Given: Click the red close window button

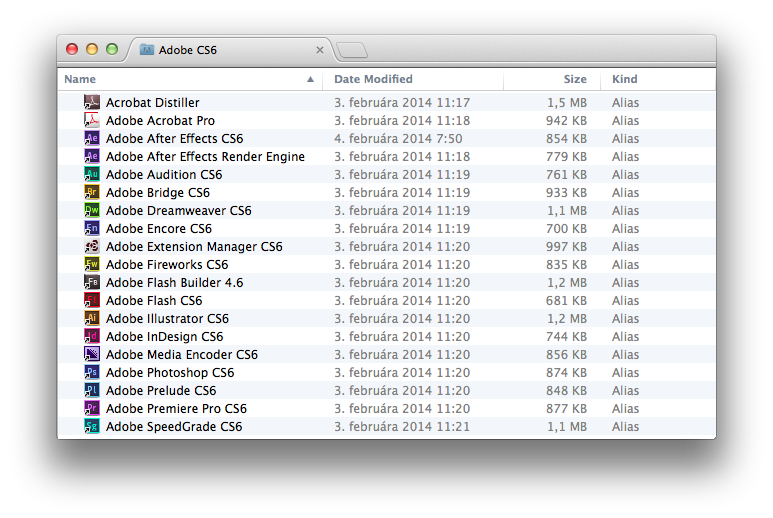Looking at the screenshot, I should click(x=72, y=49).
